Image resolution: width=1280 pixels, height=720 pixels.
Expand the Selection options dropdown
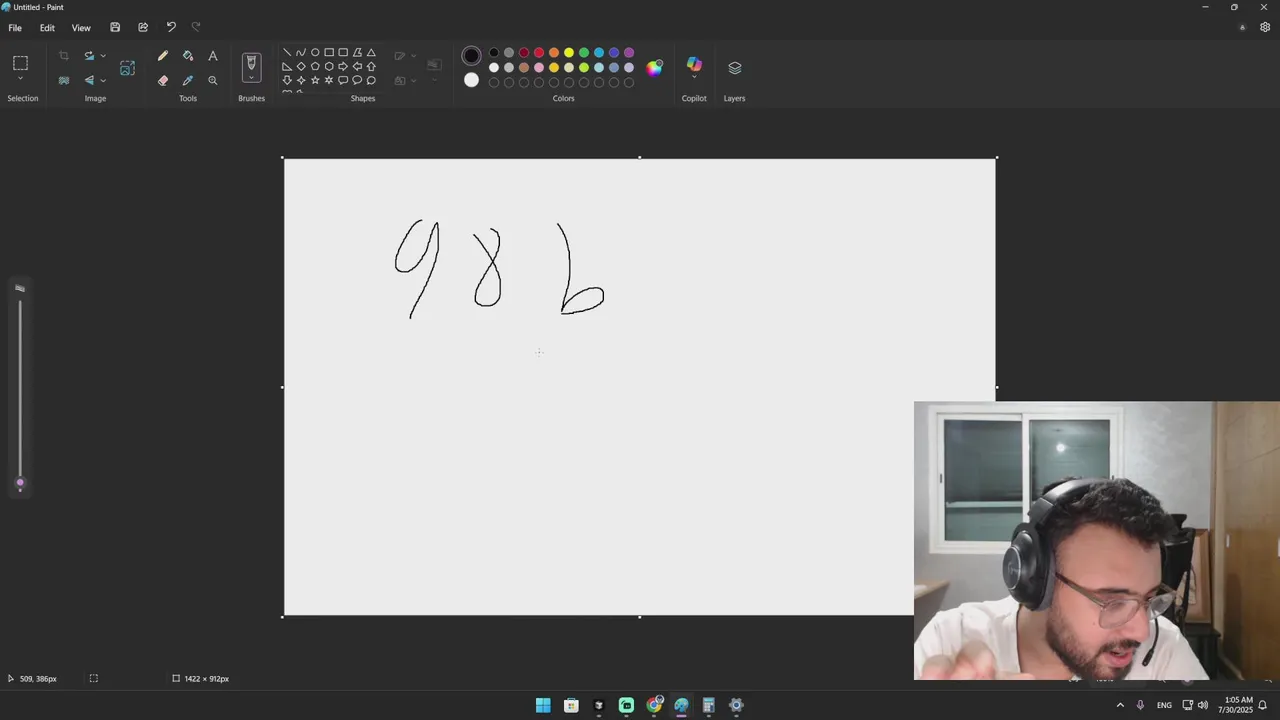coord(20,79)
